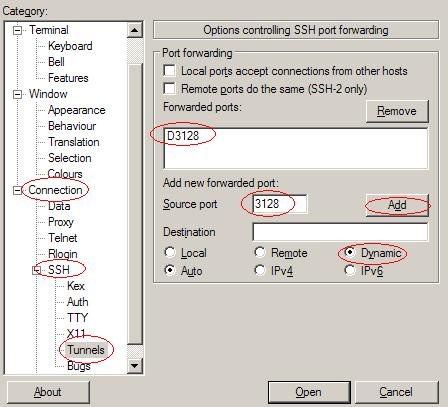Enable remote ports do the same checkbox
Screen dimensions: 448x407
169,88
